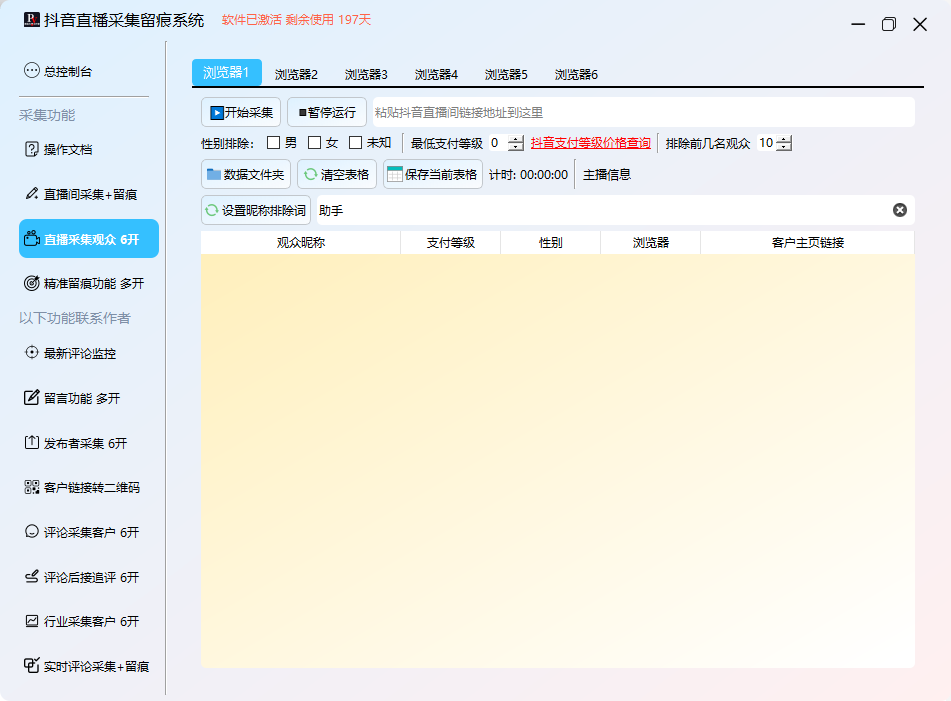Open the 精准留痕功能 多开 target icon
This screenshot has height=701, width=951.
pos(32,283)
